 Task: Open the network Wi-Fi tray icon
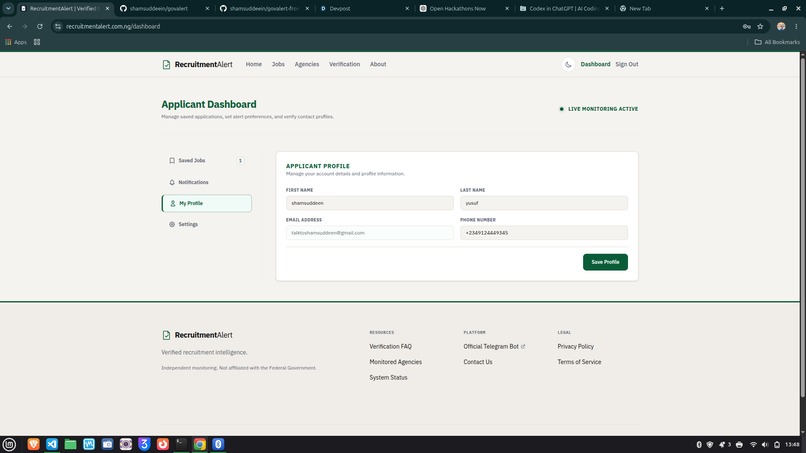(x=753, y=444)
